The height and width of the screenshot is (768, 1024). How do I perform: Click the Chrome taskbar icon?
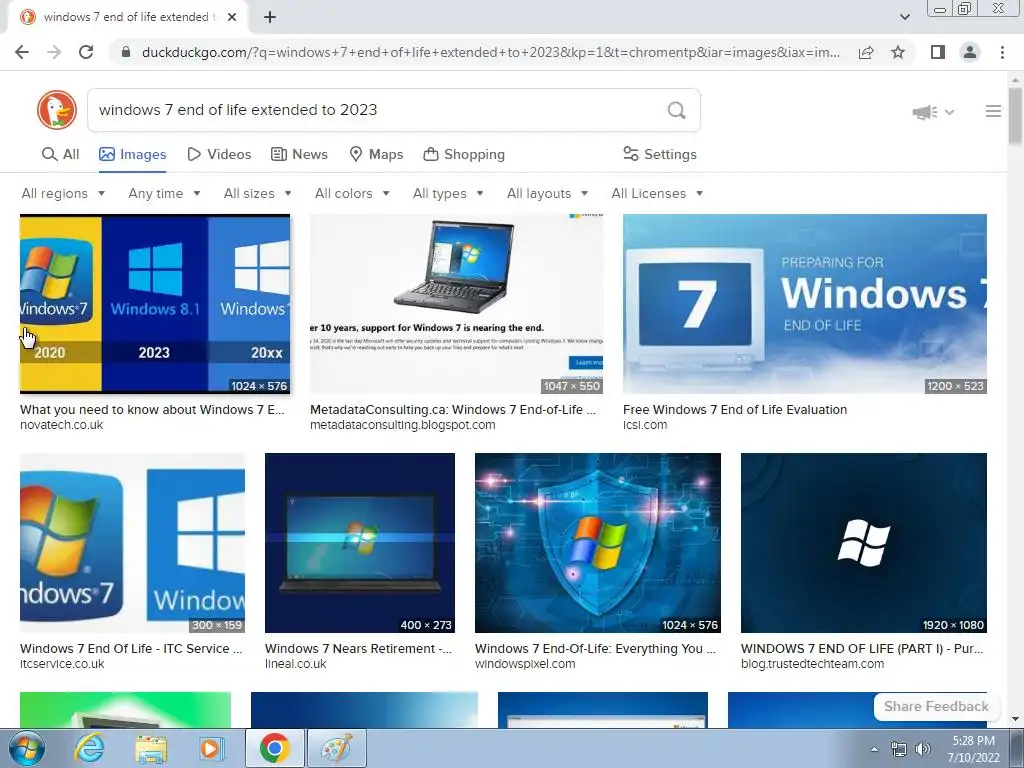pyautogui.click(x=275, y=748)
